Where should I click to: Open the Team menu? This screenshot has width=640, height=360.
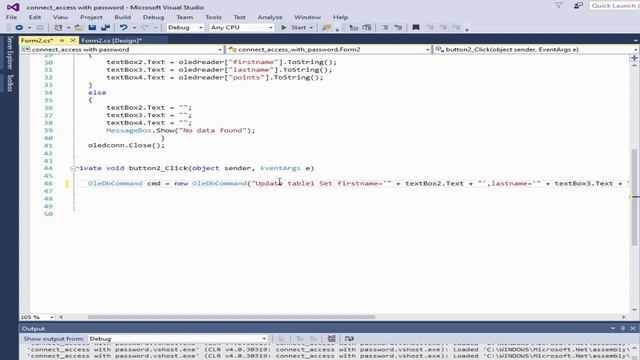click(x=184, y=17)
